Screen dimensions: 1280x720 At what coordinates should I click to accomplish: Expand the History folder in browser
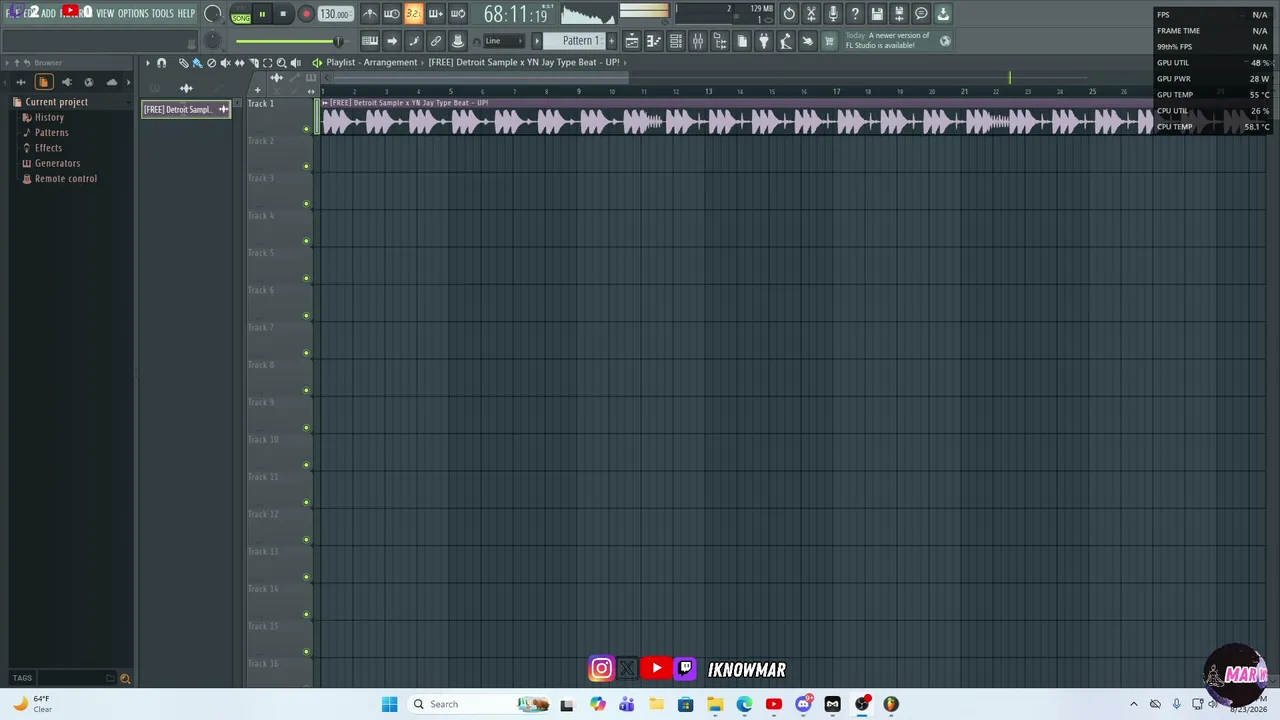tap(49, 117)
